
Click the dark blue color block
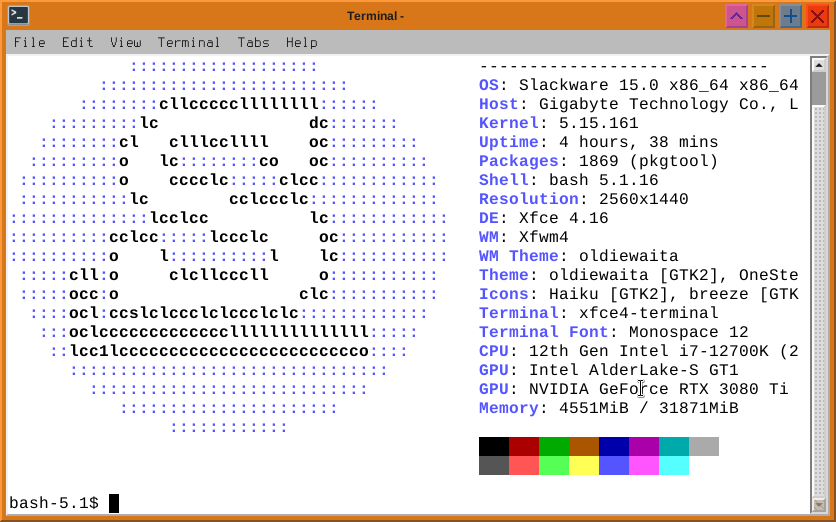click(614, 446)
